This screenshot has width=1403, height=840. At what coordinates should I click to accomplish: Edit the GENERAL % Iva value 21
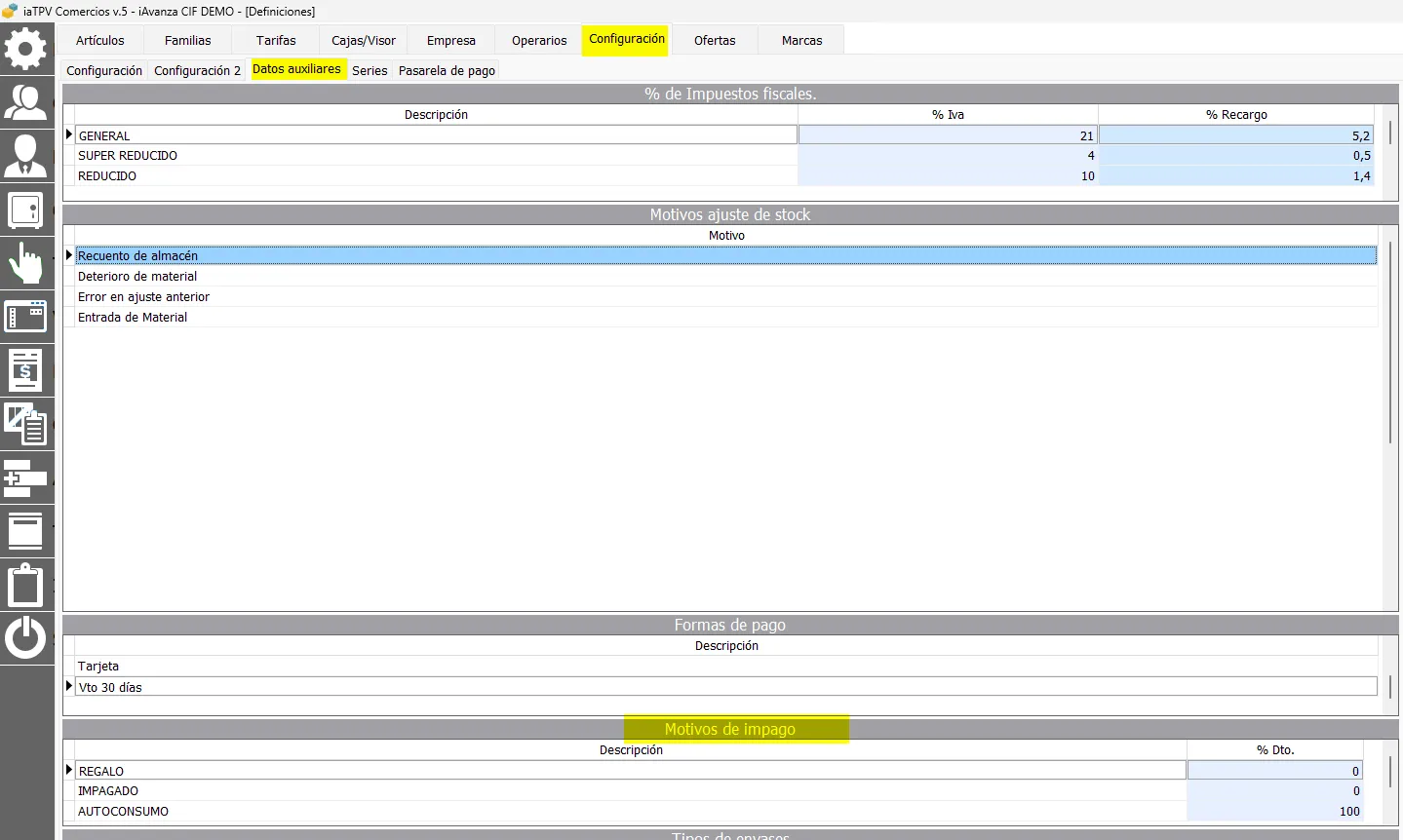point(948,135)
